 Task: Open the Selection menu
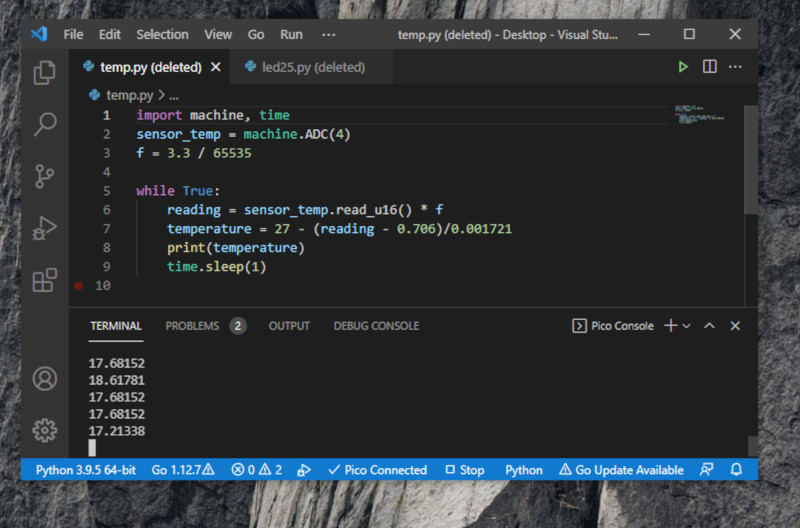162,34
